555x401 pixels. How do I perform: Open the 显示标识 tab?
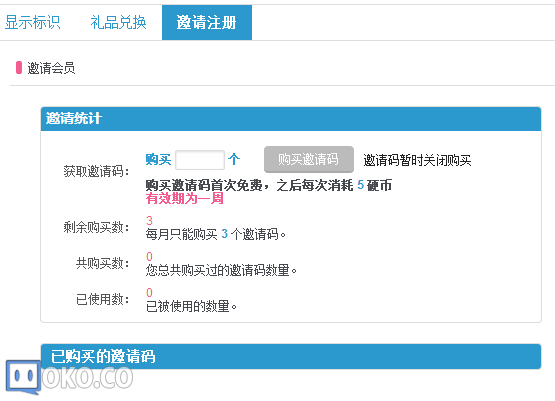click(x=33, y=22)
